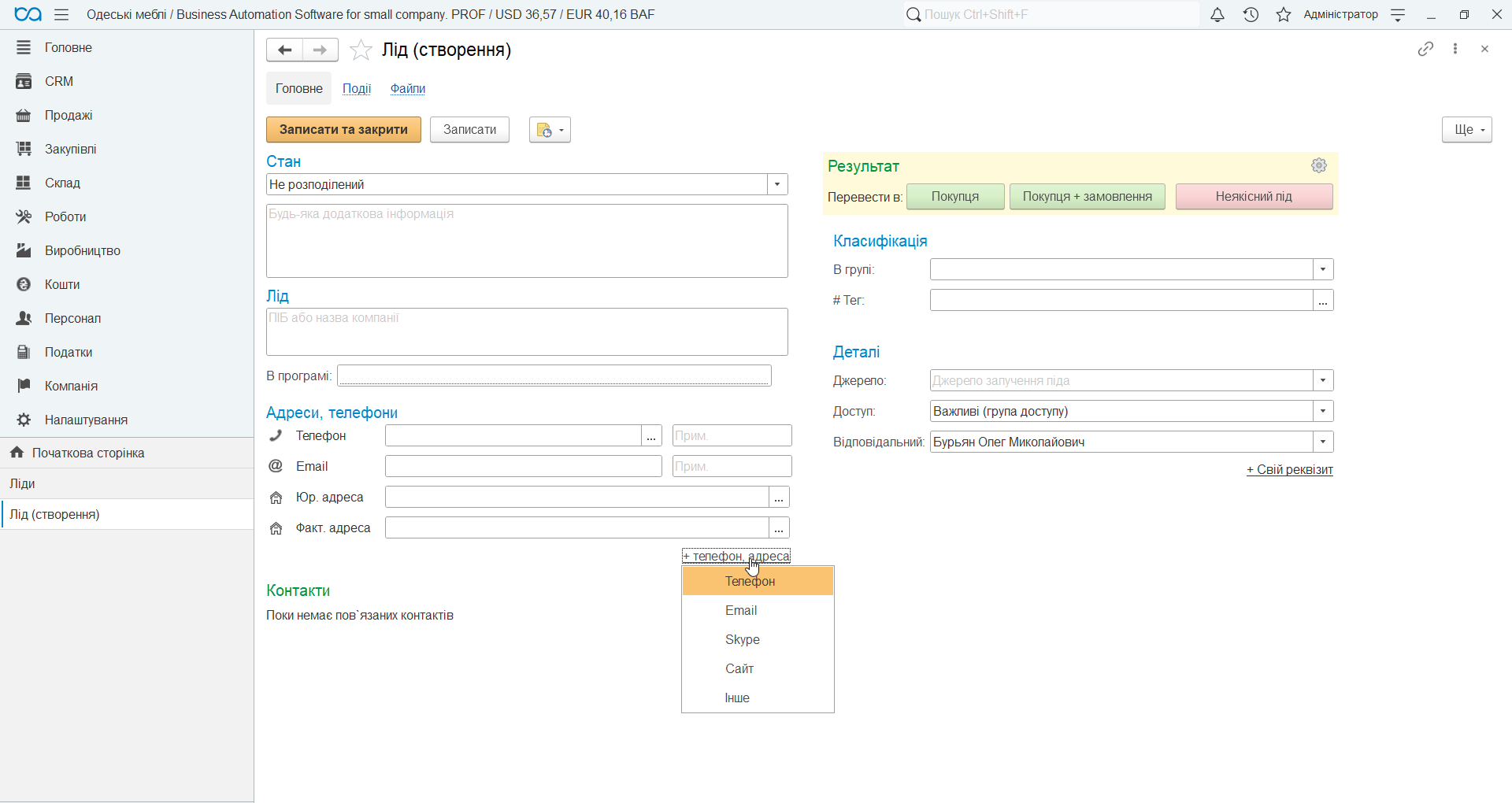This screenshot has width=1512, height=803.
Task: Switch to the Головне form tab
Action: 299,88
